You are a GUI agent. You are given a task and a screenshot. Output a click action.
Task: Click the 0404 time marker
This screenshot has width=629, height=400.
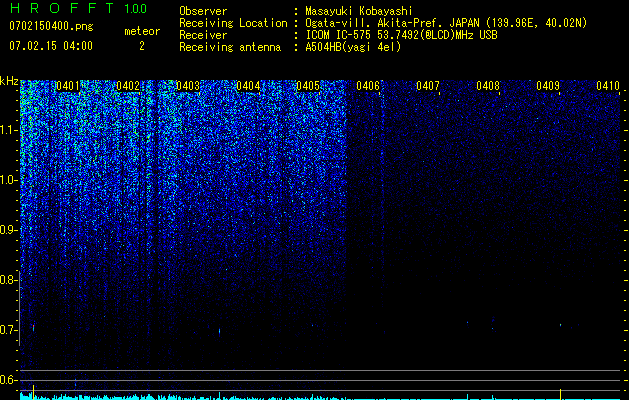point(248,86)
